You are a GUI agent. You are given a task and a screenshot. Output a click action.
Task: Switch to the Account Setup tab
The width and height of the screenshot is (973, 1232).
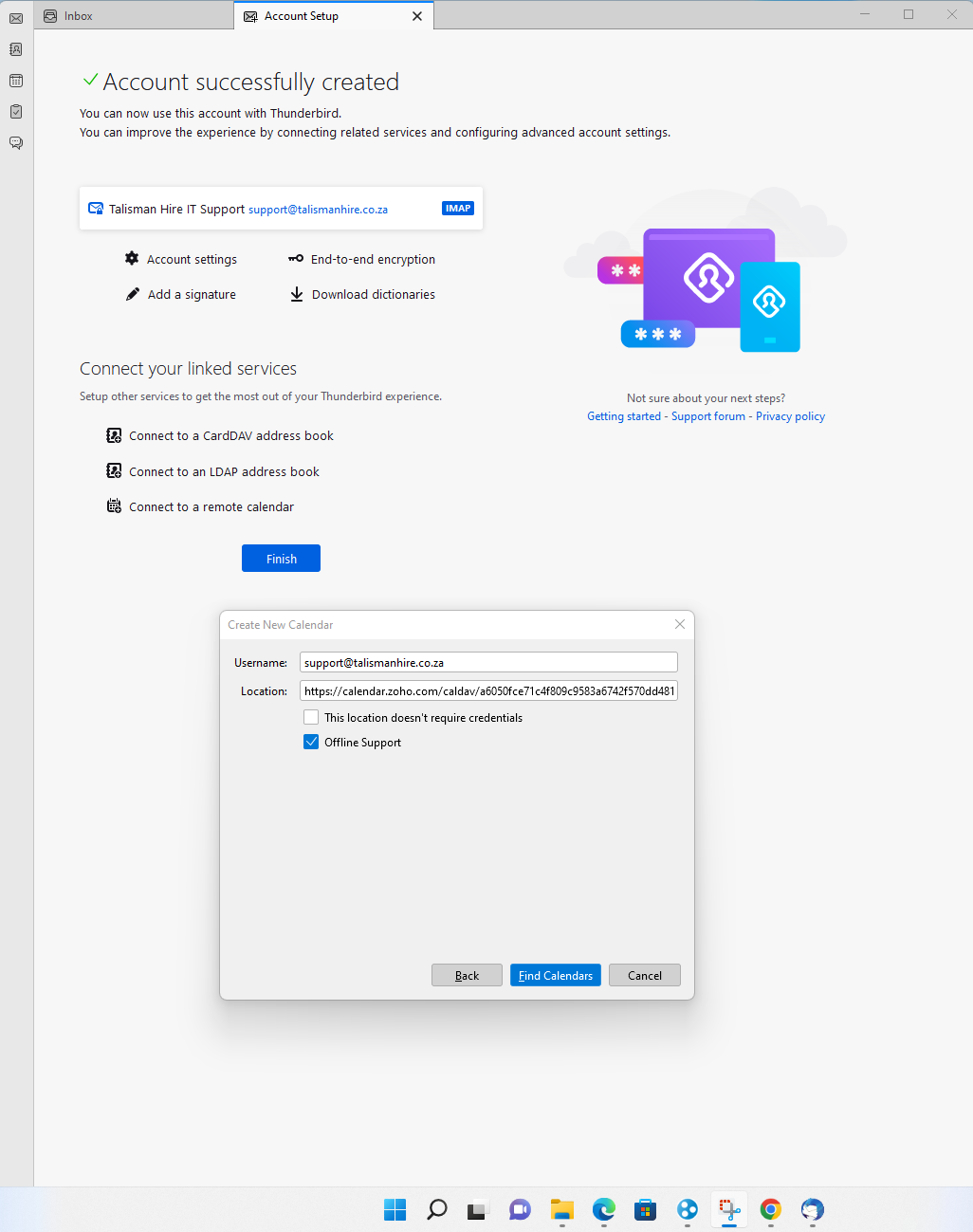pos(334,16)
